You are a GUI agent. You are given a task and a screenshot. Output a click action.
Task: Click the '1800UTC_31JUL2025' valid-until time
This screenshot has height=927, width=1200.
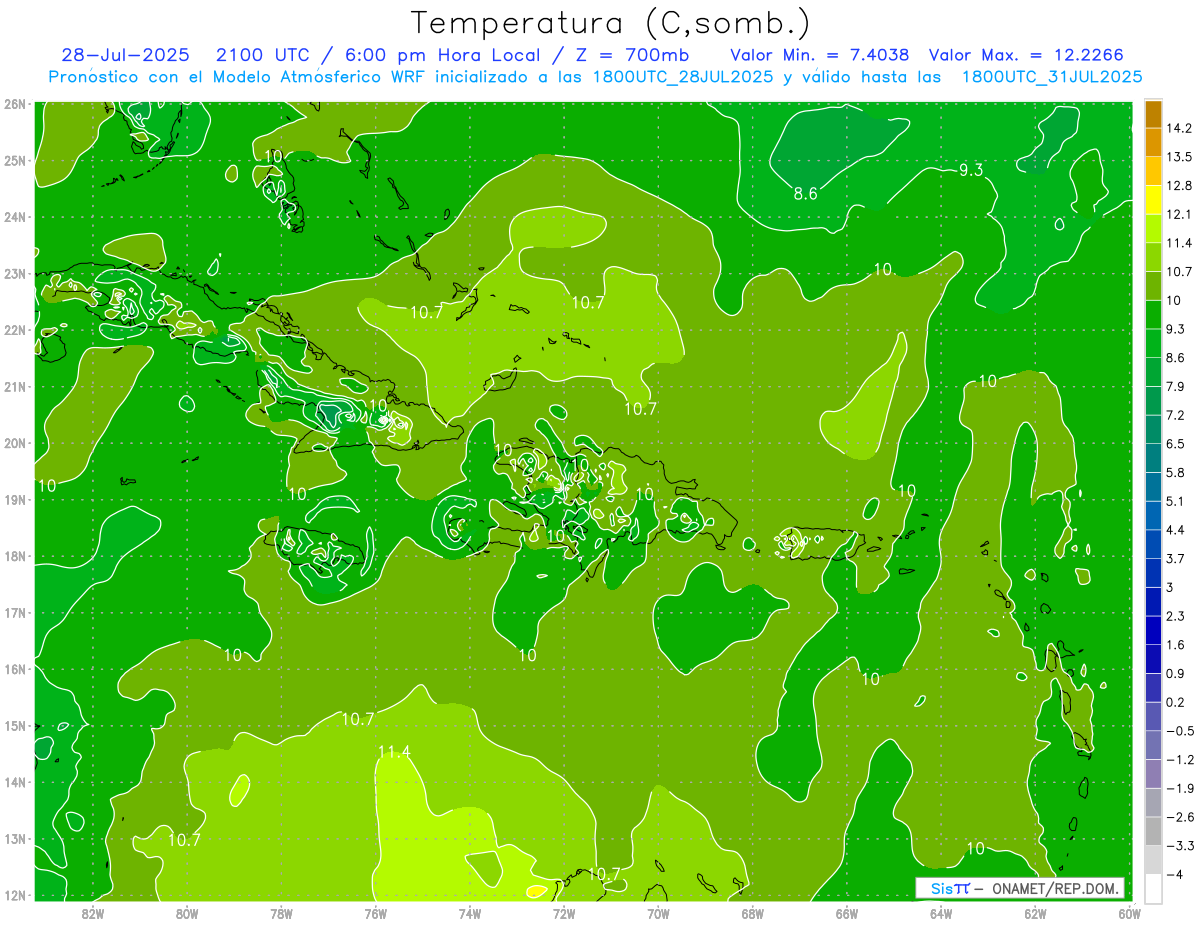(1052, 76)
